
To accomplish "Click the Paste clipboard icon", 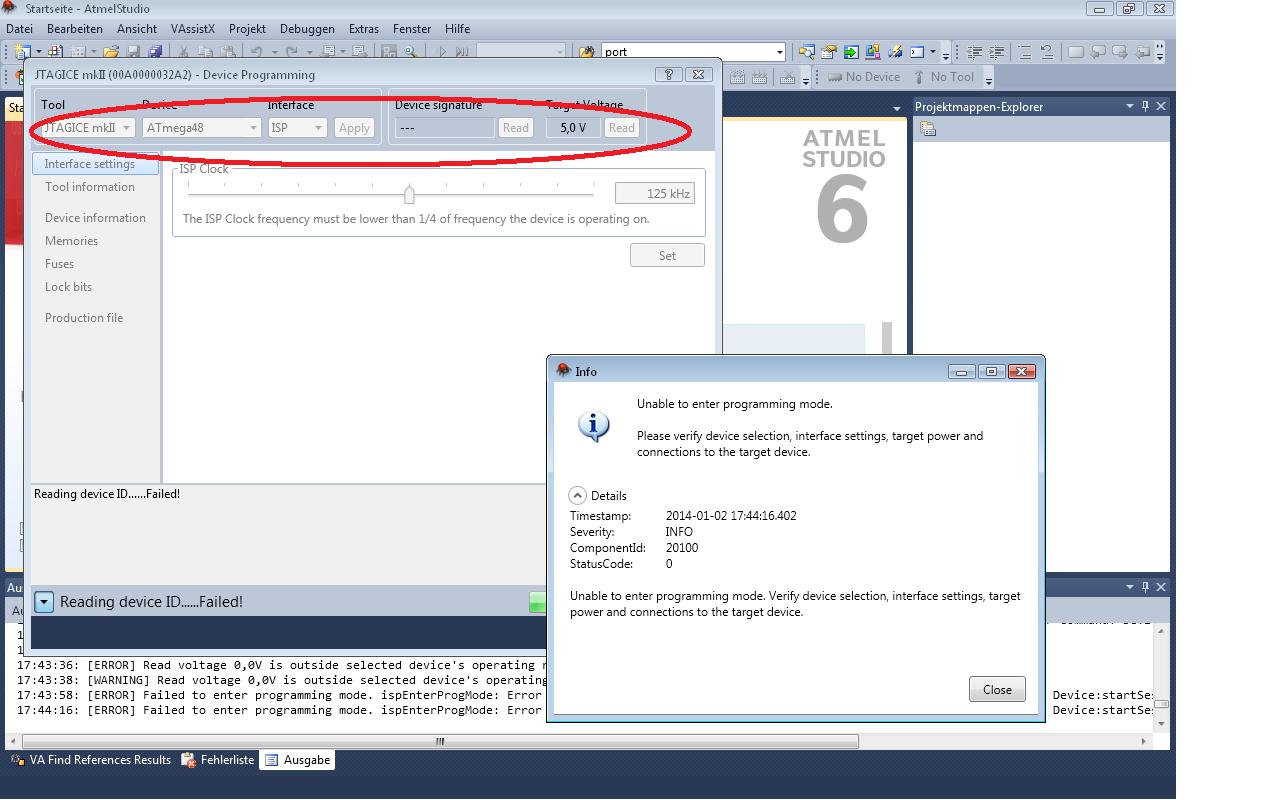I will pos(228,52).
